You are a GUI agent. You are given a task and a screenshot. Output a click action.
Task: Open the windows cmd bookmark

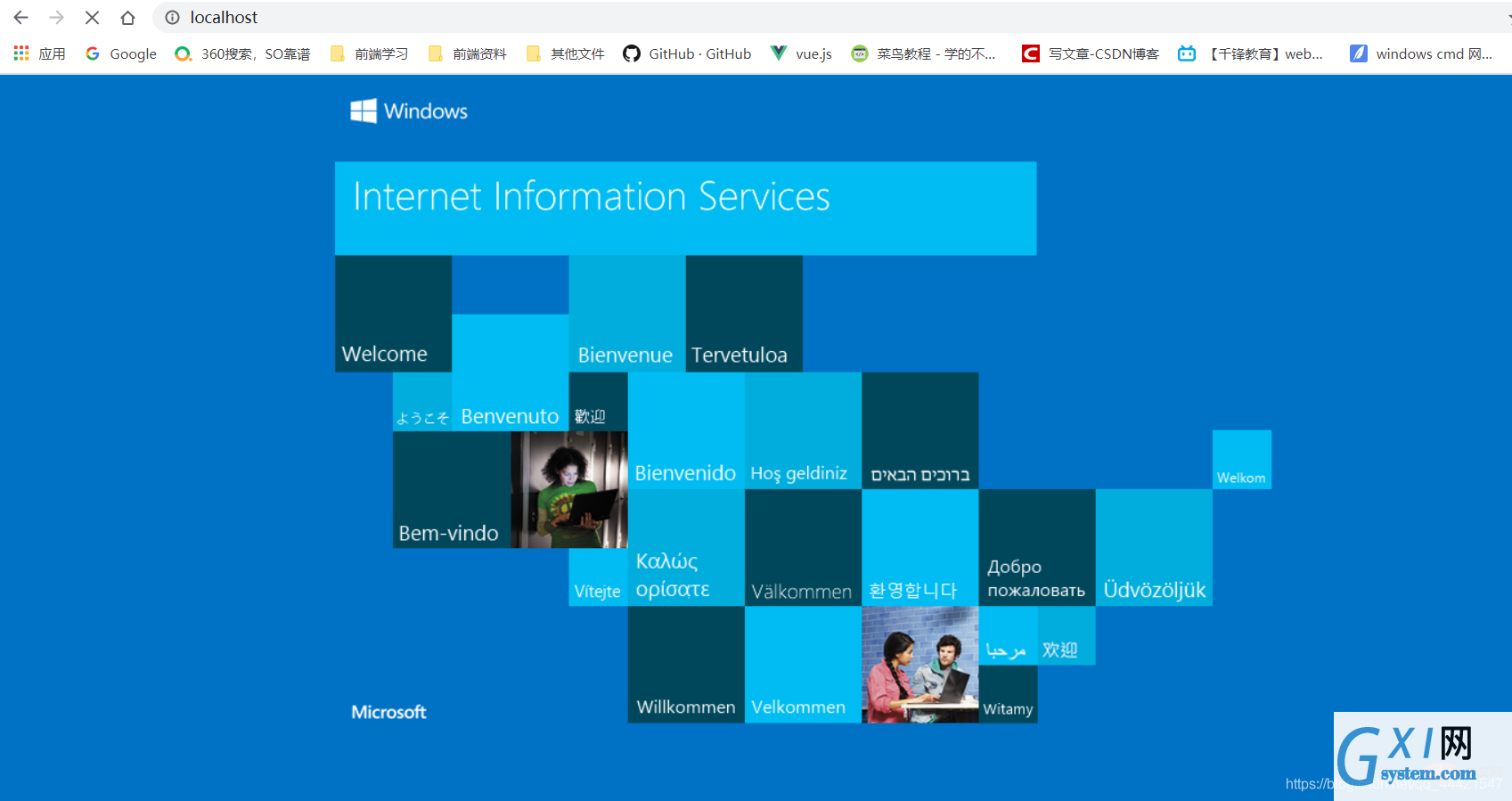[x=1421, y=53]
